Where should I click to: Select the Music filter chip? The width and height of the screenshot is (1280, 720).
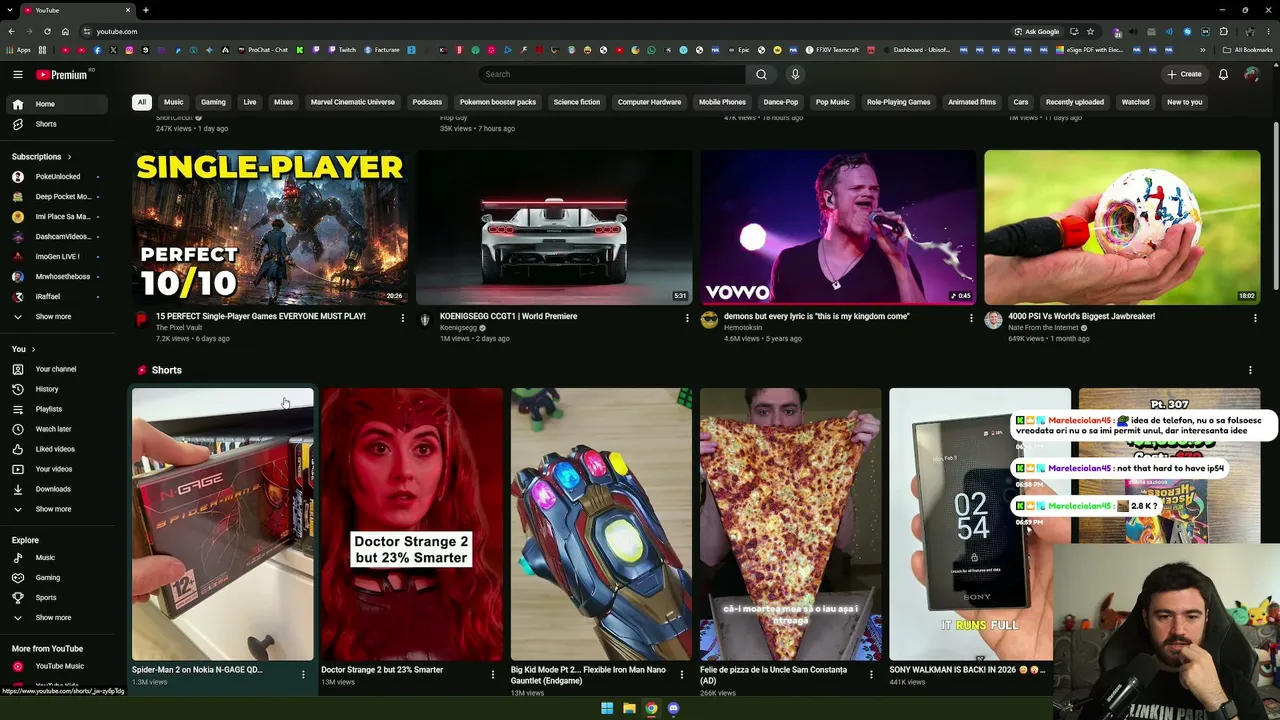174,102
